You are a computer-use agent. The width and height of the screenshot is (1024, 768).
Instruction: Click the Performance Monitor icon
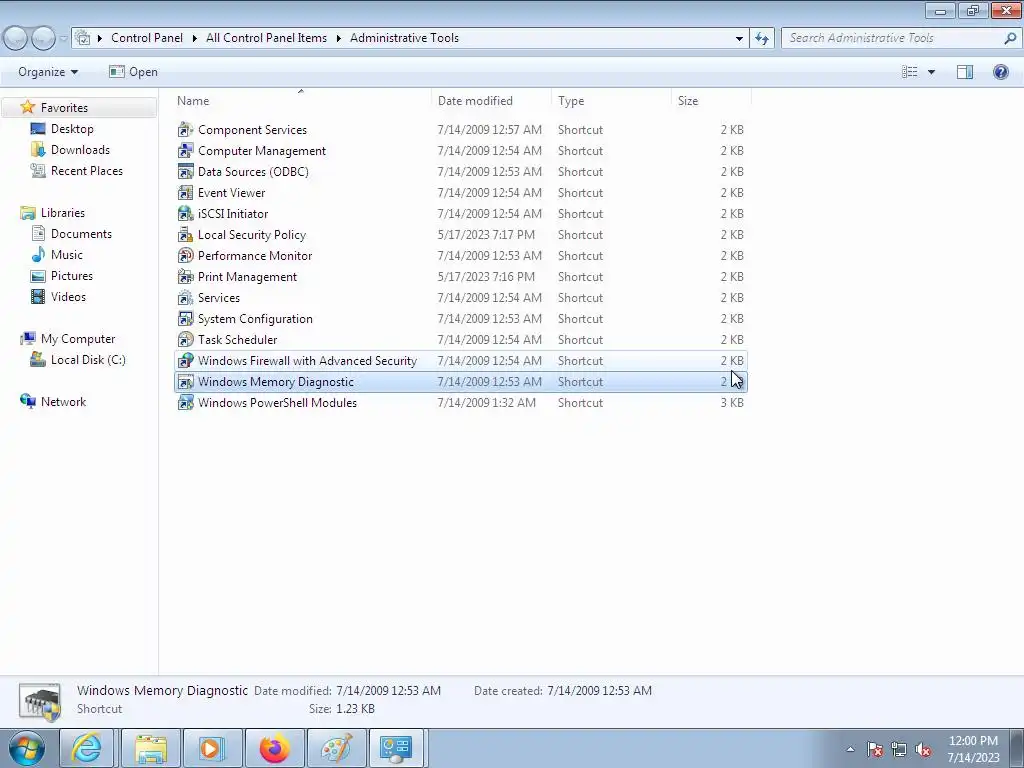click(185, 255)
